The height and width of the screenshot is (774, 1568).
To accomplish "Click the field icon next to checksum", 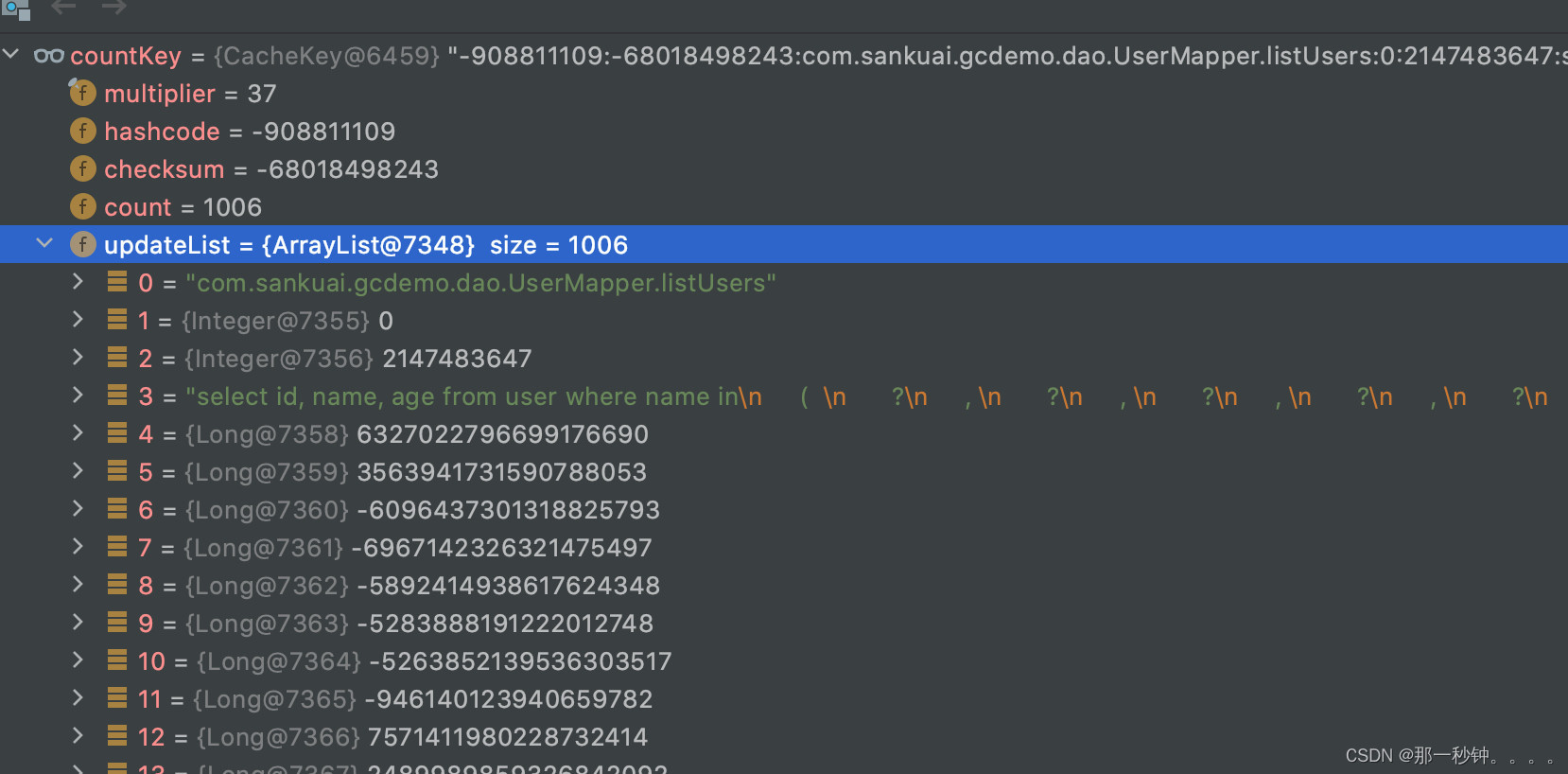I will point(82,168).
